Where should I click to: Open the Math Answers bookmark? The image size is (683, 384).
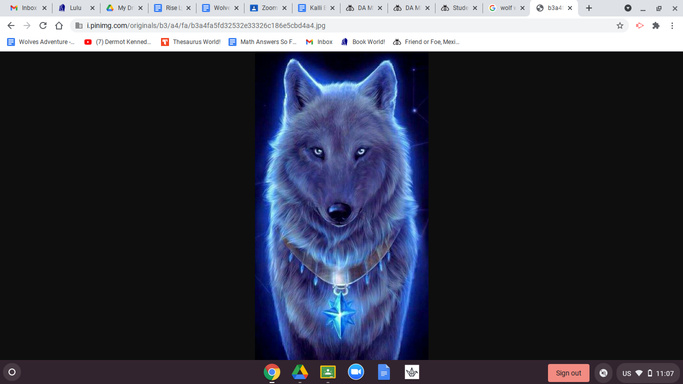tap(263, 42)
